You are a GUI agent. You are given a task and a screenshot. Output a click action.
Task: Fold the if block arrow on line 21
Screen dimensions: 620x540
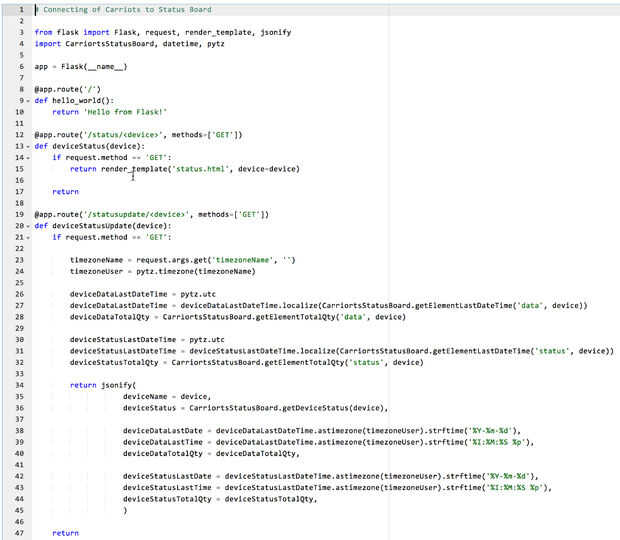[28, 238]
